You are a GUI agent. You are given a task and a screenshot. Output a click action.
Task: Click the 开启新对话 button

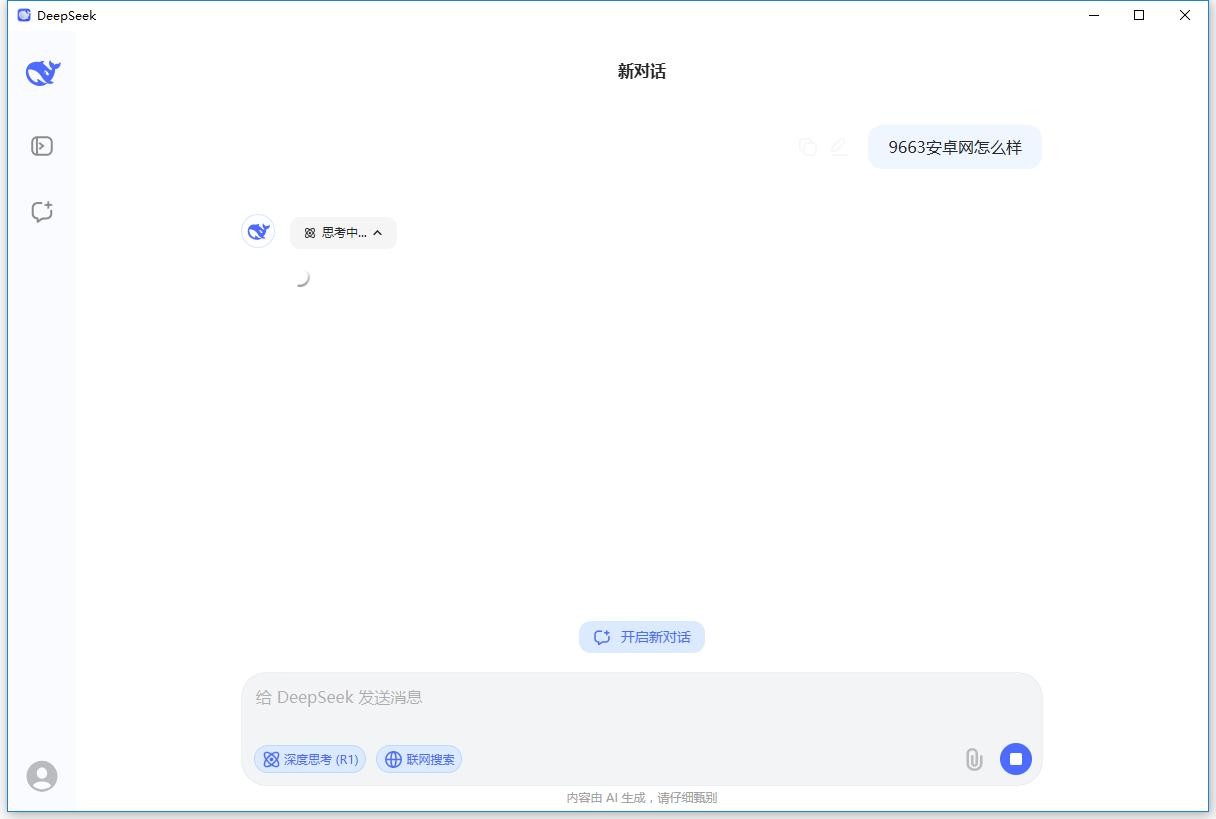tap(642, 637)
